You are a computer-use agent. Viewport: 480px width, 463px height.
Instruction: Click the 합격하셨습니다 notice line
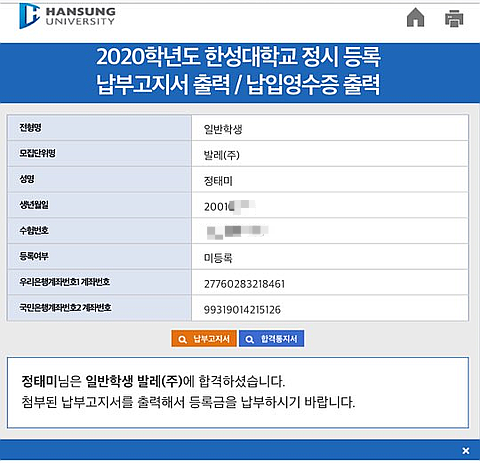click(153, 381)
